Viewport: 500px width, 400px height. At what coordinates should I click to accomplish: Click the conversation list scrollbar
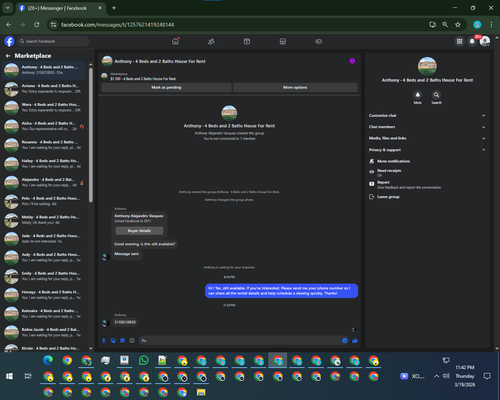coord(91,135)
